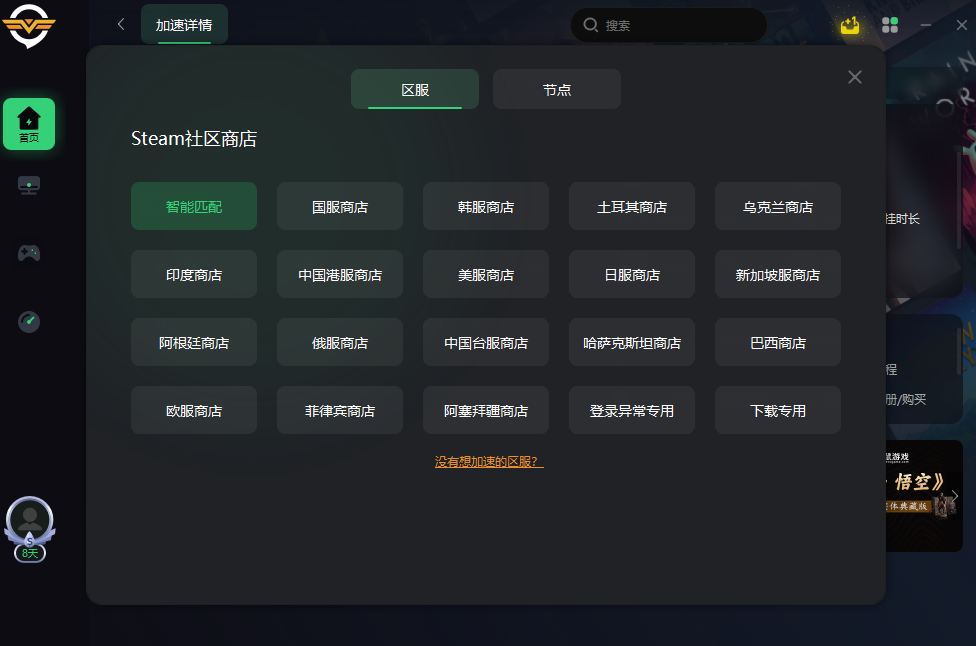Select 哈萨克斯坦商店 region
The image size is (976, 646).
(632, 342)
